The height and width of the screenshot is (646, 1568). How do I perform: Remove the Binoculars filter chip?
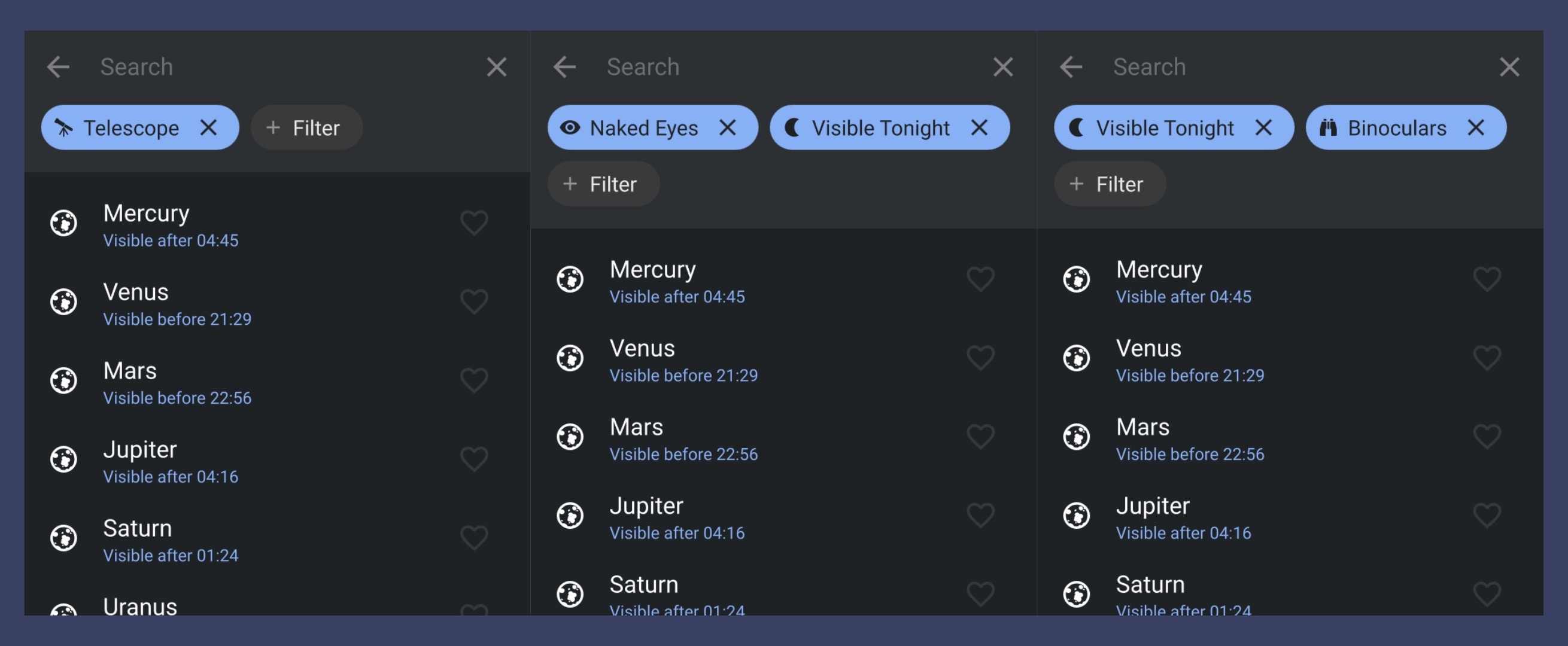tap(1475, 128)
